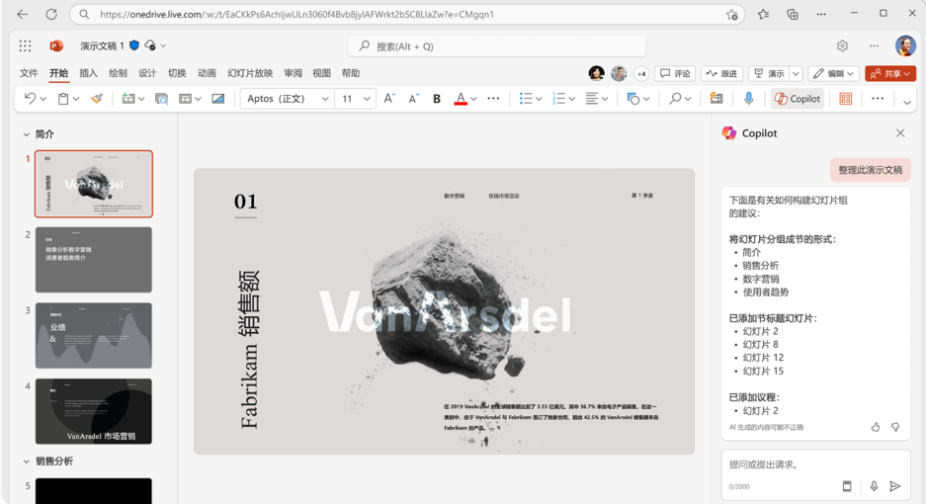Click the Find magnifier icon in the ribbon
This screenshot has width=926, height=504.
675,99
